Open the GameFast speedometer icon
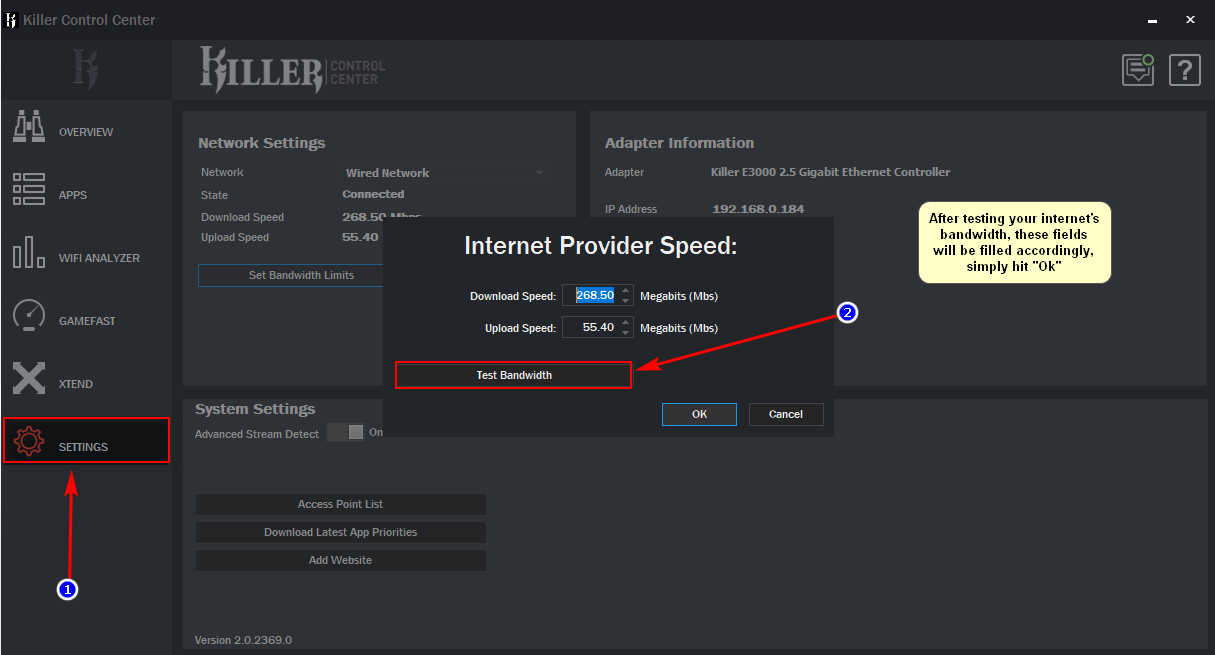1215x655 pixels. coord(28,316)
